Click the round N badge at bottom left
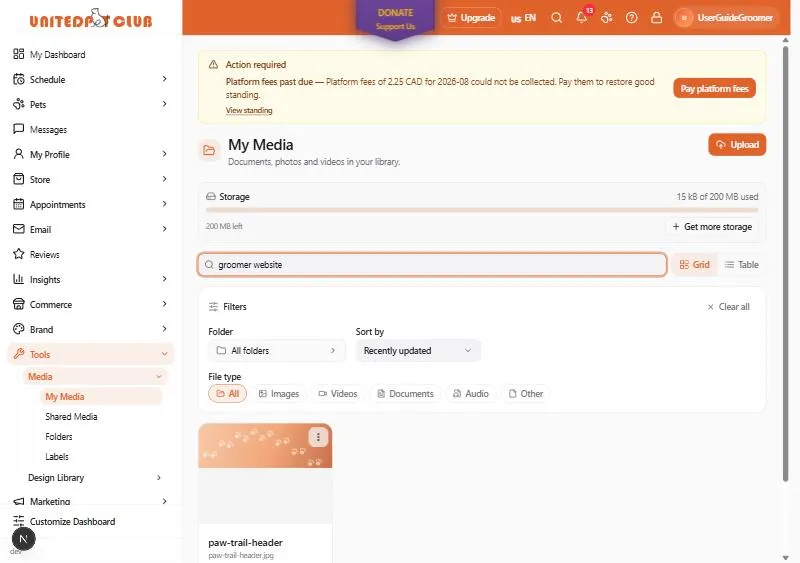 [23, 538]
